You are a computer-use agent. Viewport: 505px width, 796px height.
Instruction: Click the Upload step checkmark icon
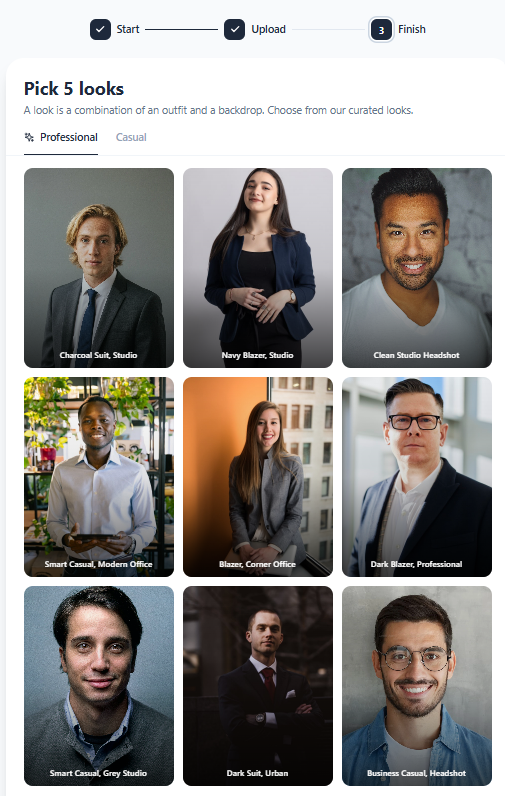coord(234,29)
